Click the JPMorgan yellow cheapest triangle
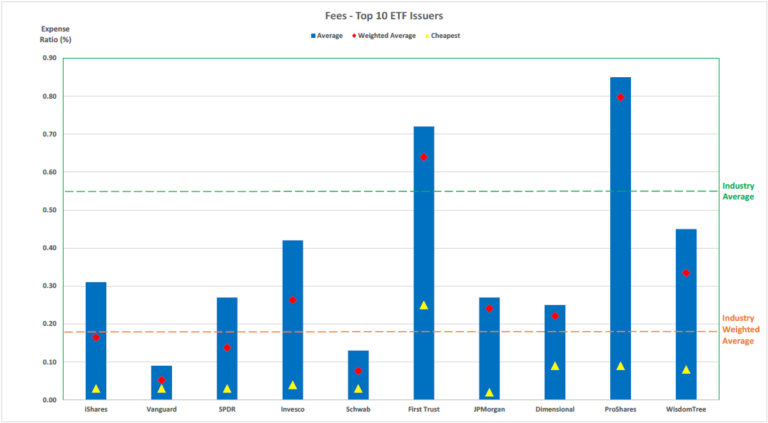 click(489, 392)
